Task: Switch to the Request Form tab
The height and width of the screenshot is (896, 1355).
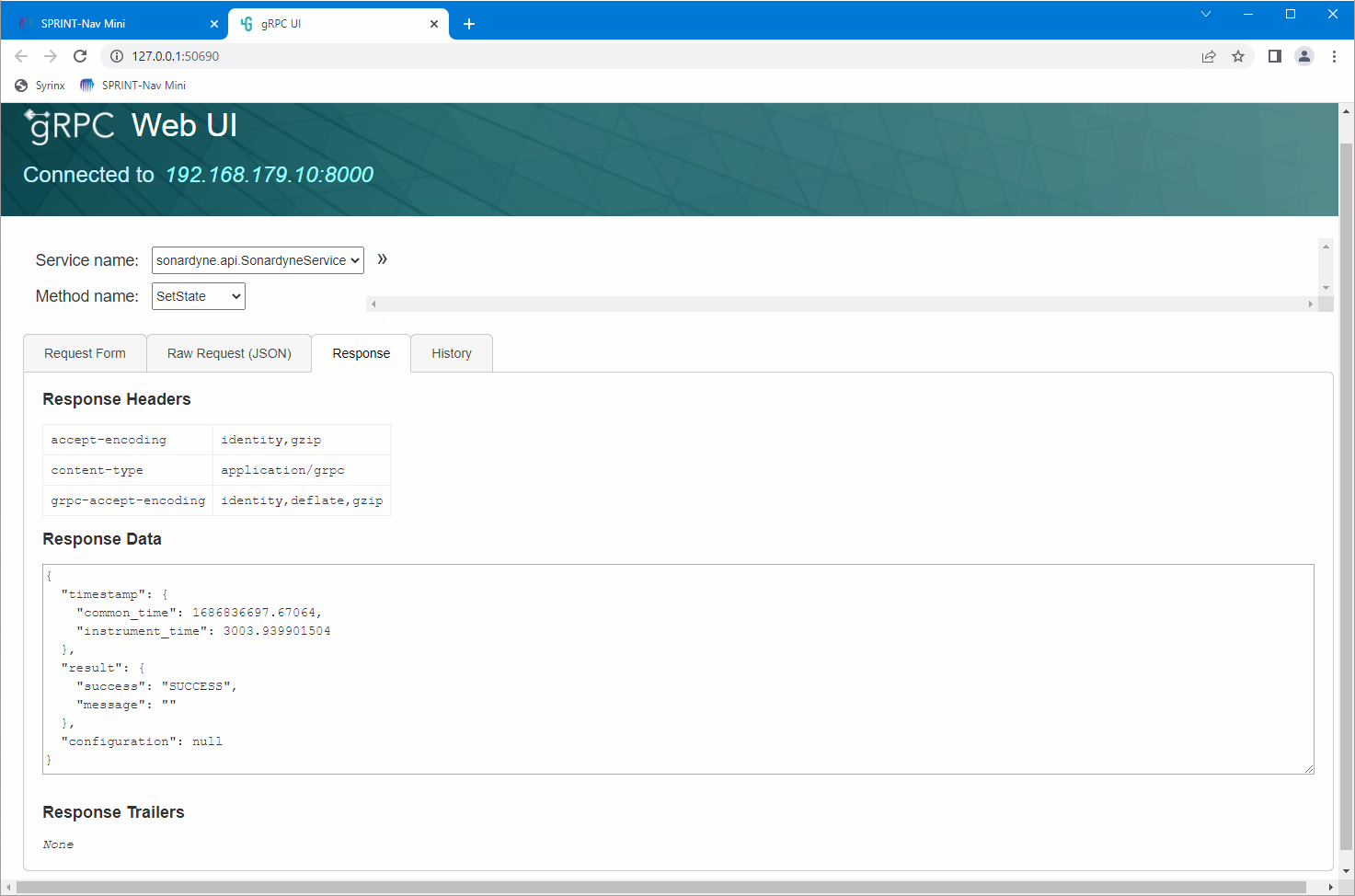Action: coord(85,353)
